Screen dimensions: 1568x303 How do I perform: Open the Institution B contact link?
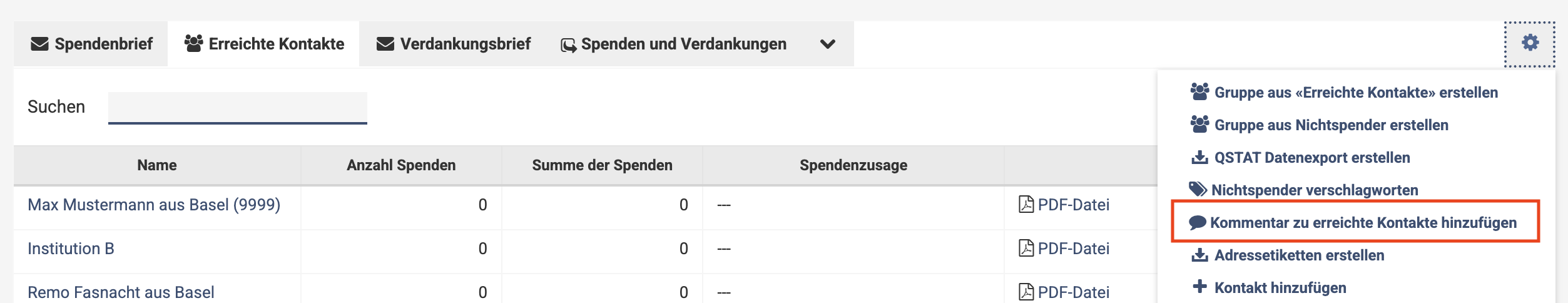click(x=71, y=249)
